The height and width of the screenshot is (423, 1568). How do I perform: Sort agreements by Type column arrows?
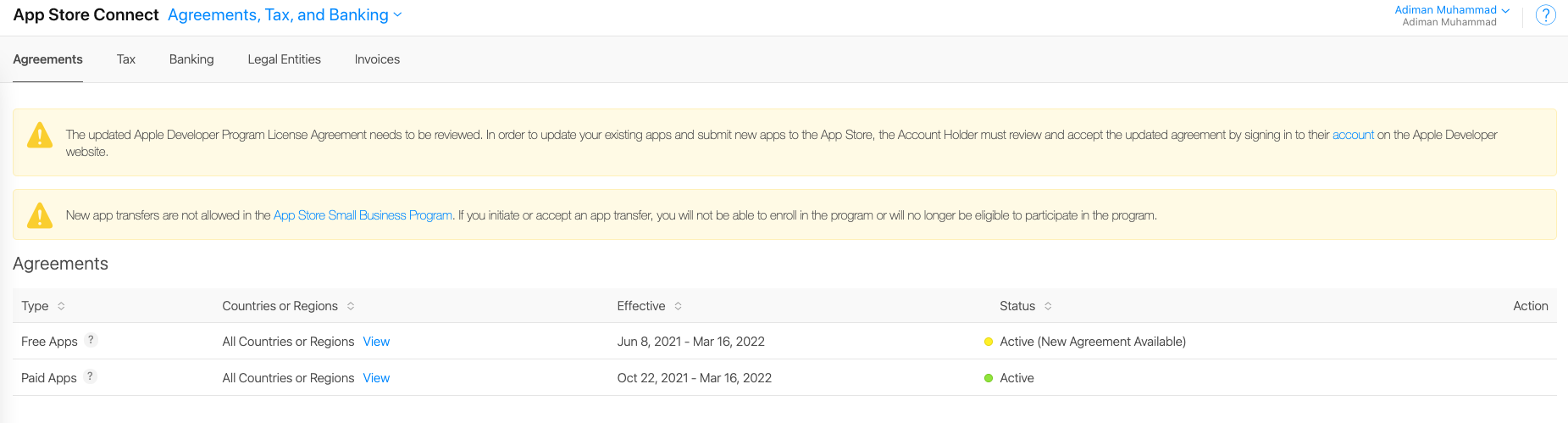pyautogui.click(x=61, y=306)
